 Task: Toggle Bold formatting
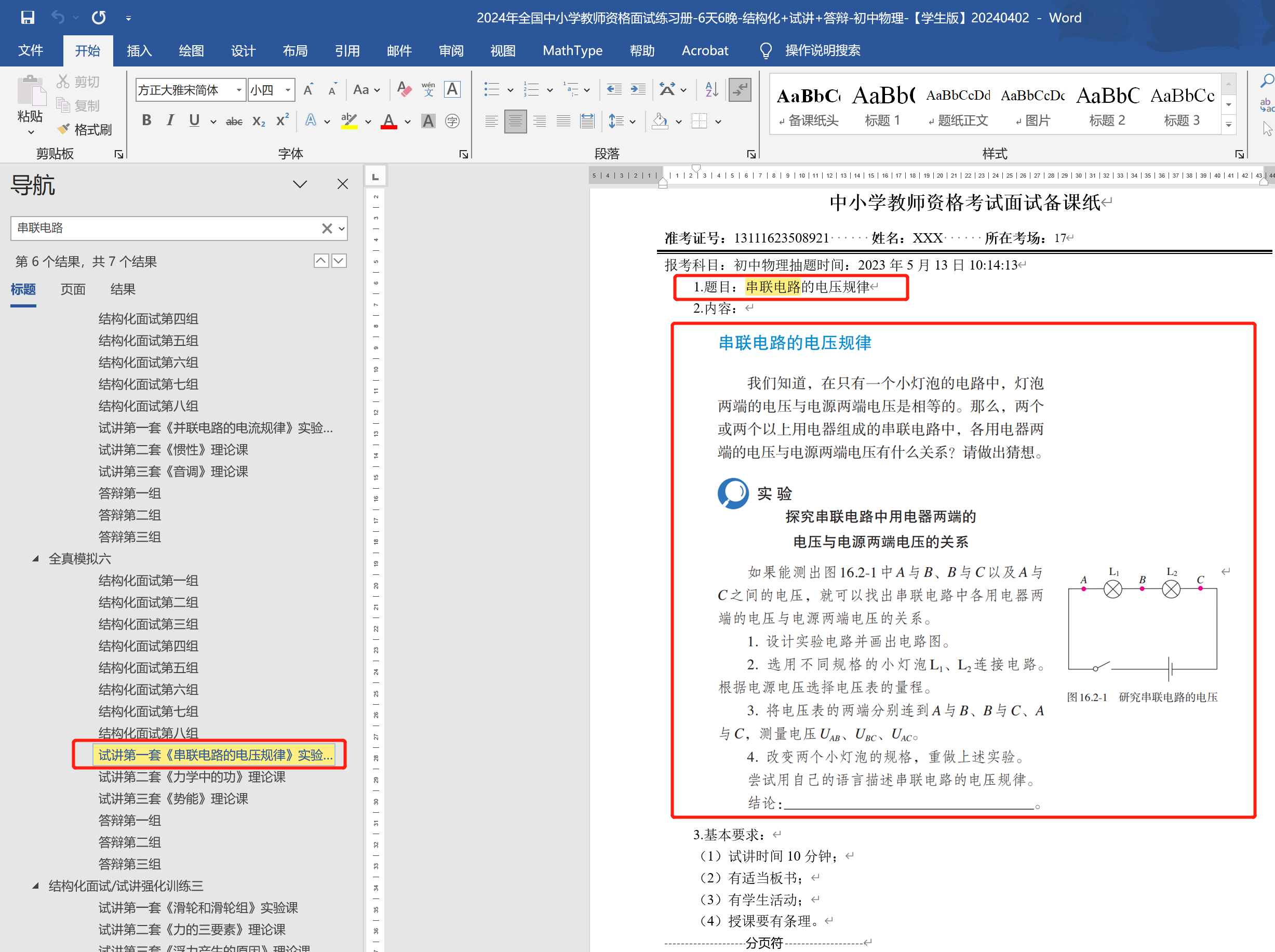tap(146, 120)
